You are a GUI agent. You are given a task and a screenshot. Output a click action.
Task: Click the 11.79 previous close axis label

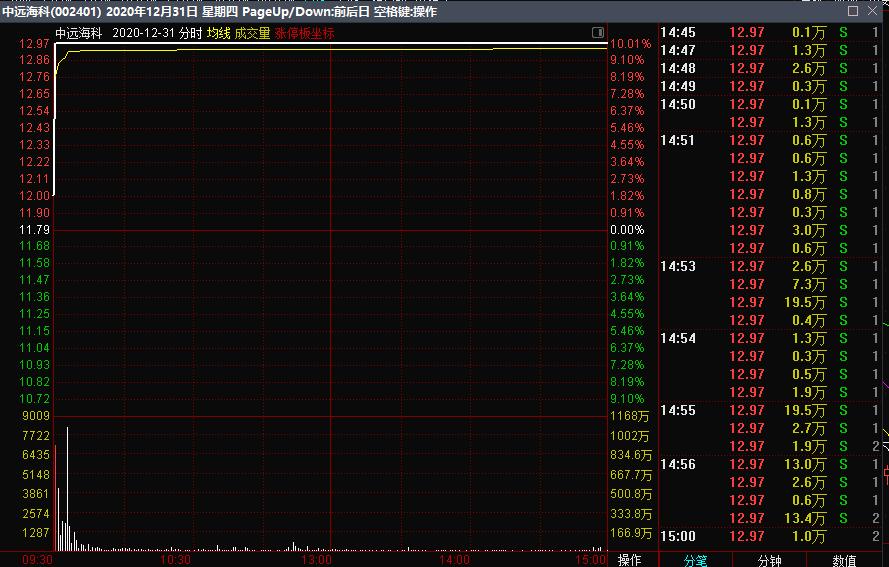(35, 230)
